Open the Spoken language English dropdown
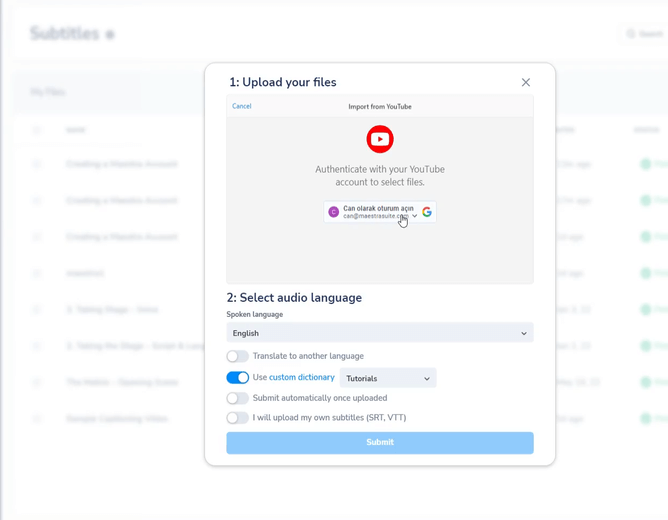668x520 pixels. [380, 333]
